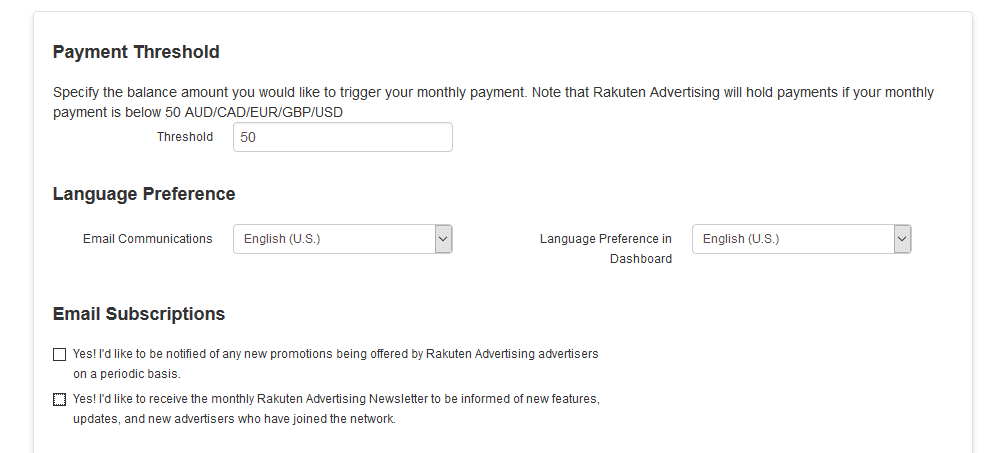Click the Language Preference heading

[x=144, y=194]
